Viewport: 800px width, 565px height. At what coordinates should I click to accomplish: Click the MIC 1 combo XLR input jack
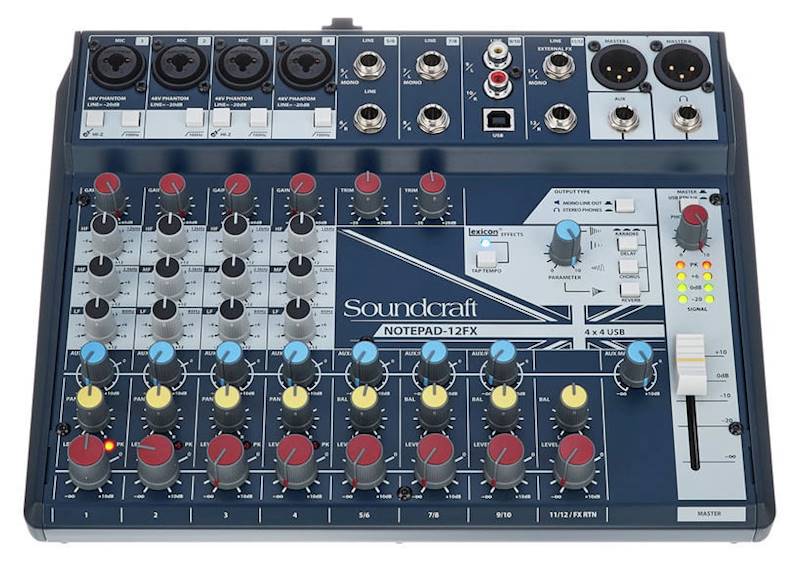117,66
